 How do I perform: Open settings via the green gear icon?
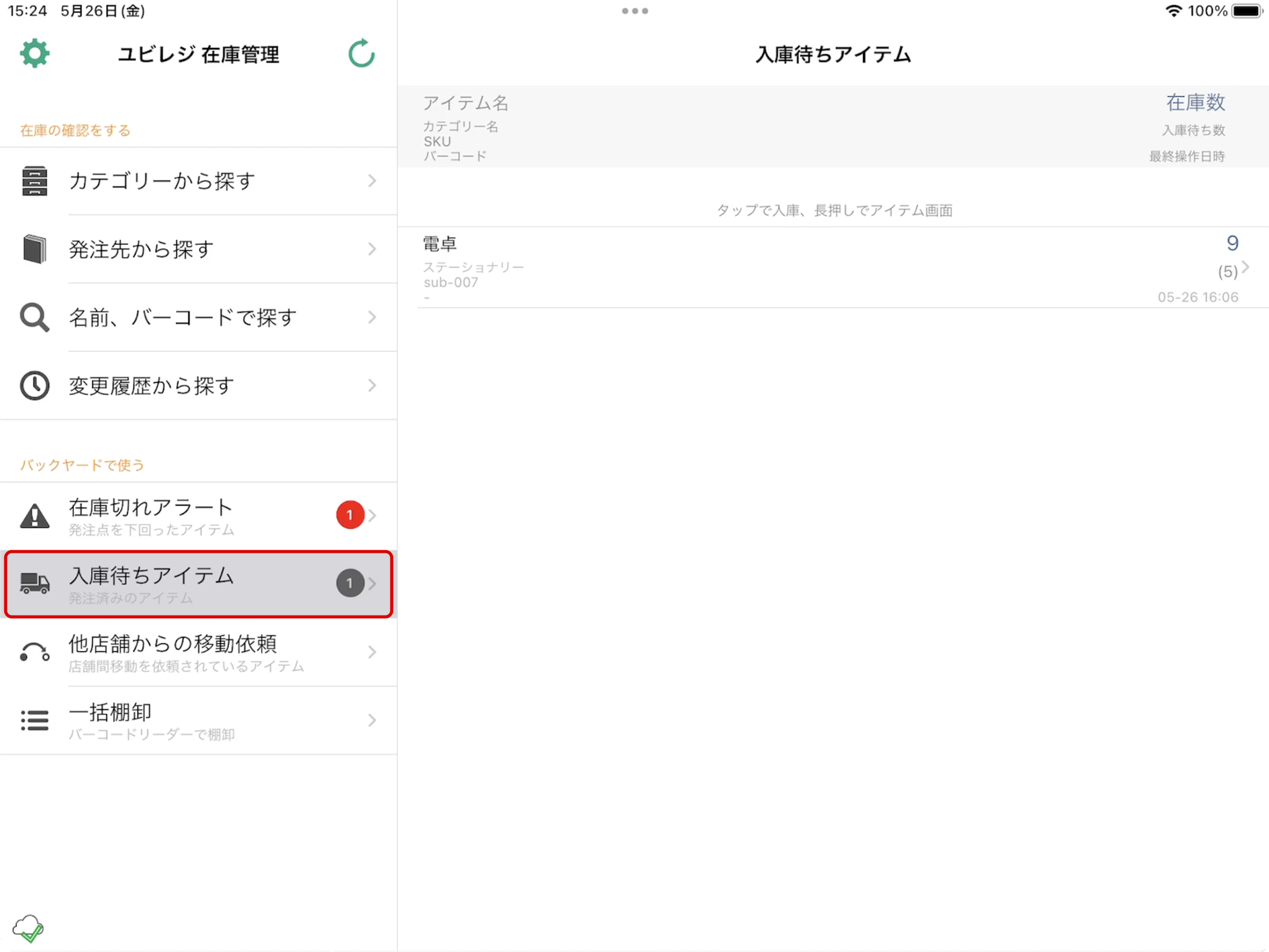[34, 53]
